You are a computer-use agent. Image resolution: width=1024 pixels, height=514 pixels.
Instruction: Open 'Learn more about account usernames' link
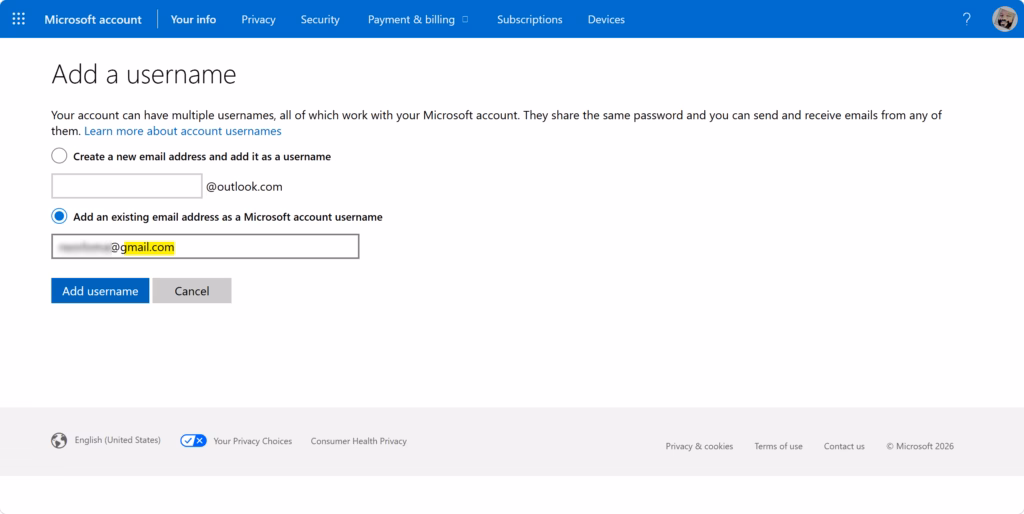click(x=183, y=131)
